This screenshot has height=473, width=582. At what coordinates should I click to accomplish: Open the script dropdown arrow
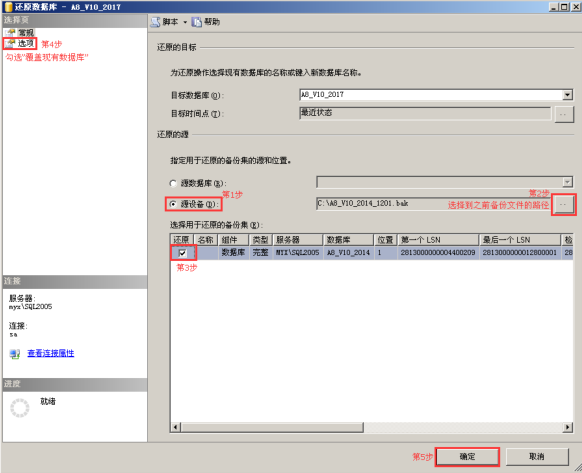[185, 23]
